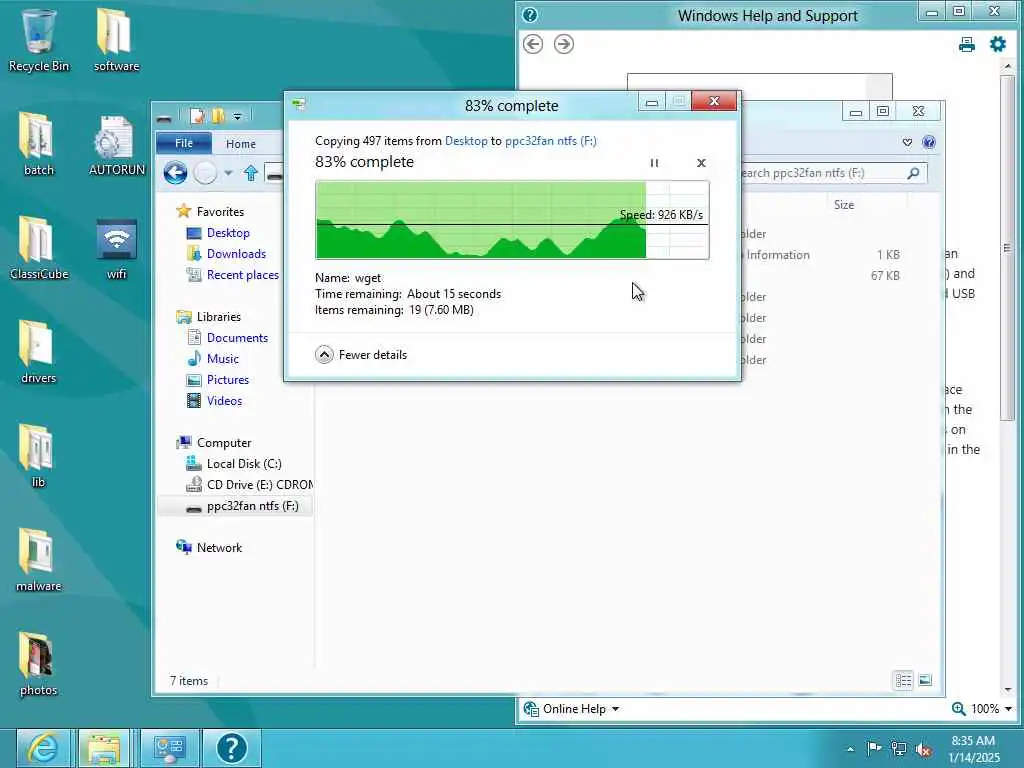This screenshot has width=1024, height=768.
Task: Open the Customize Quick Access Toolbar dropdown
Action: coord(238,116)
